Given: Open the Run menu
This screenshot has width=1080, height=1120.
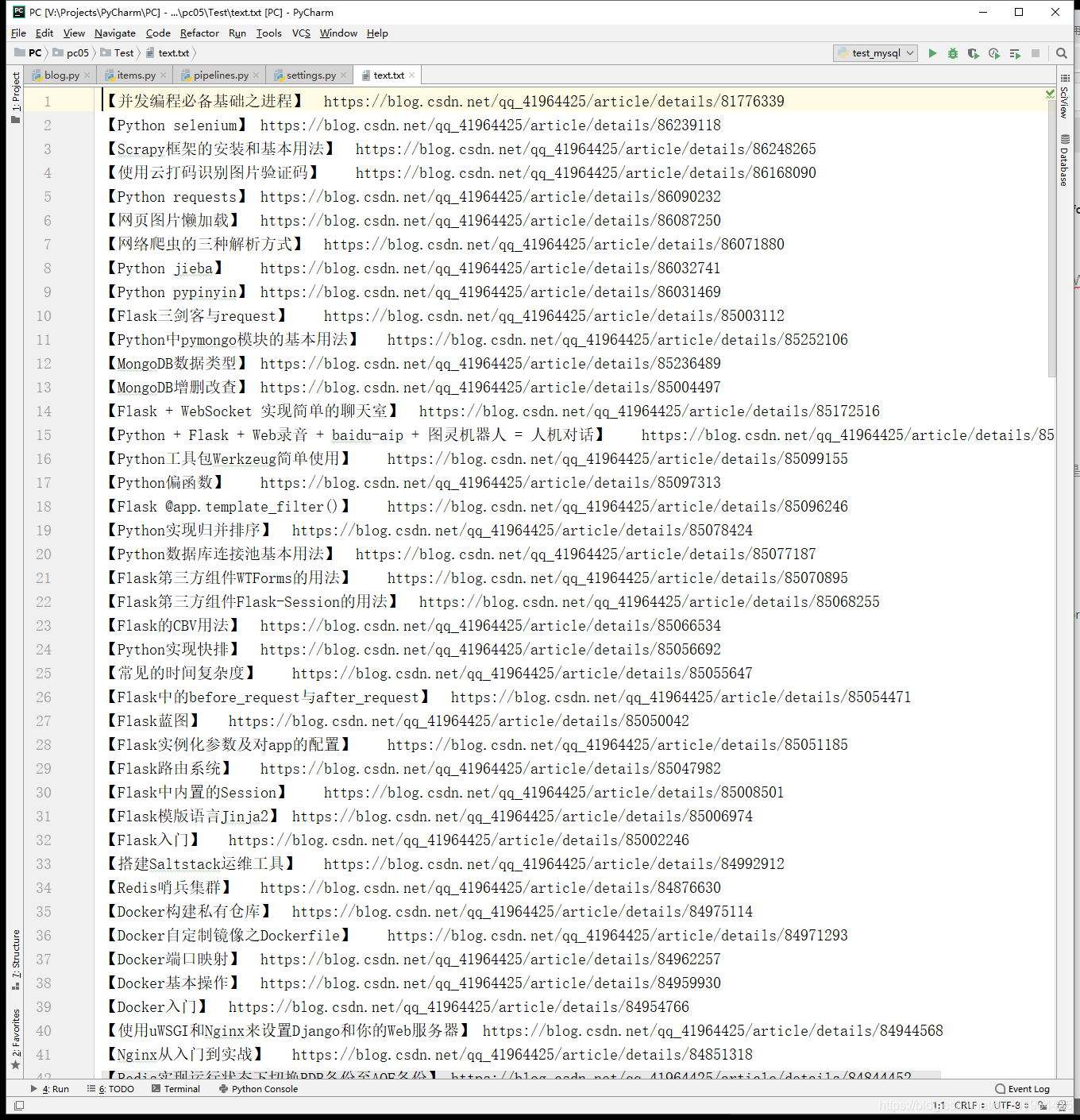Looking at the screenshot, I should (x=237, y=33).
